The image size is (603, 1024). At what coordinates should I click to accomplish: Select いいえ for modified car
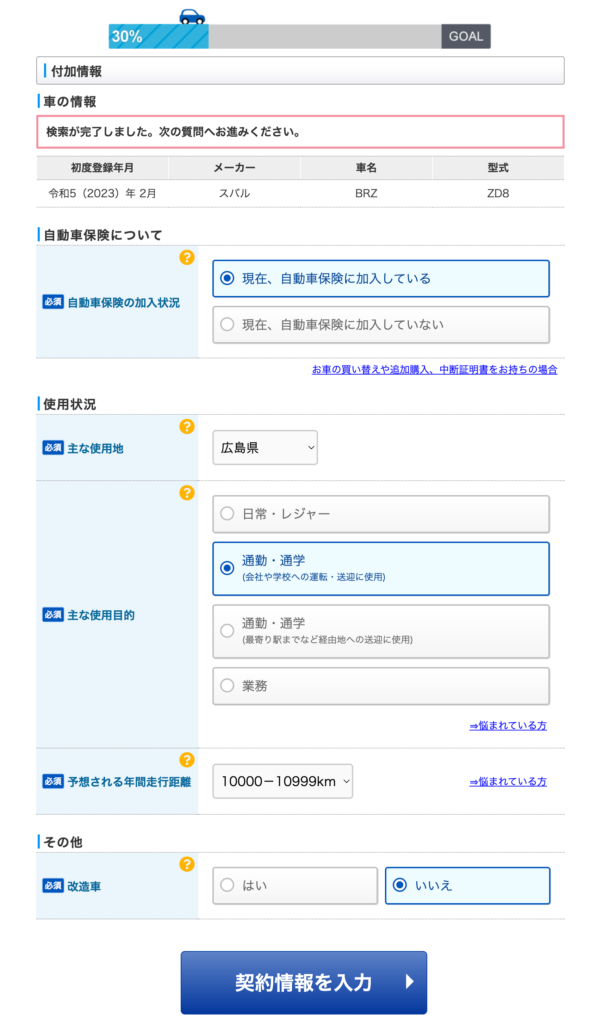point(467,885)
